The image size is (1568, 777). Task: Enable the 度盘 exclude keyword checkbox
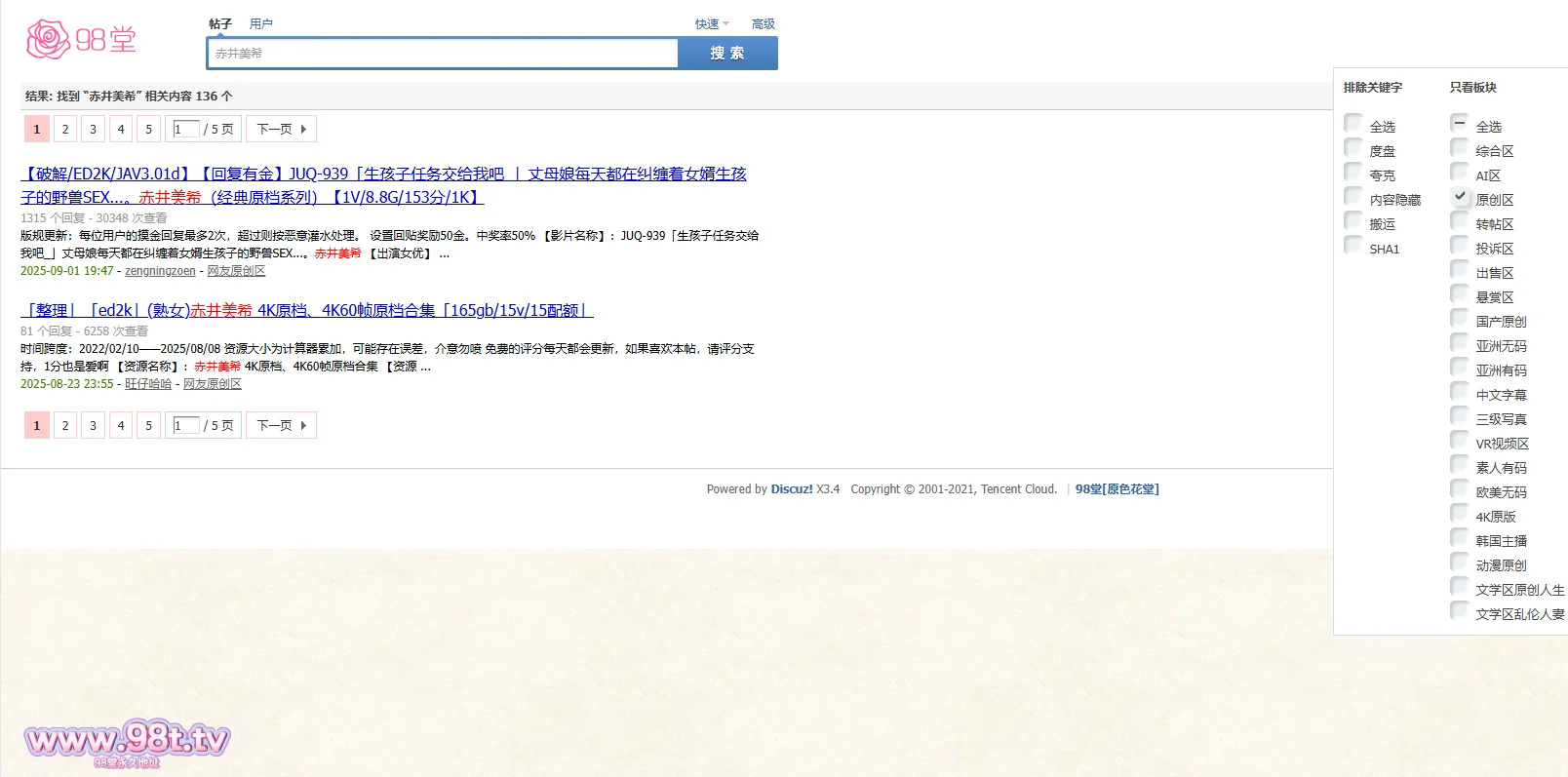tap(1353, 148)
